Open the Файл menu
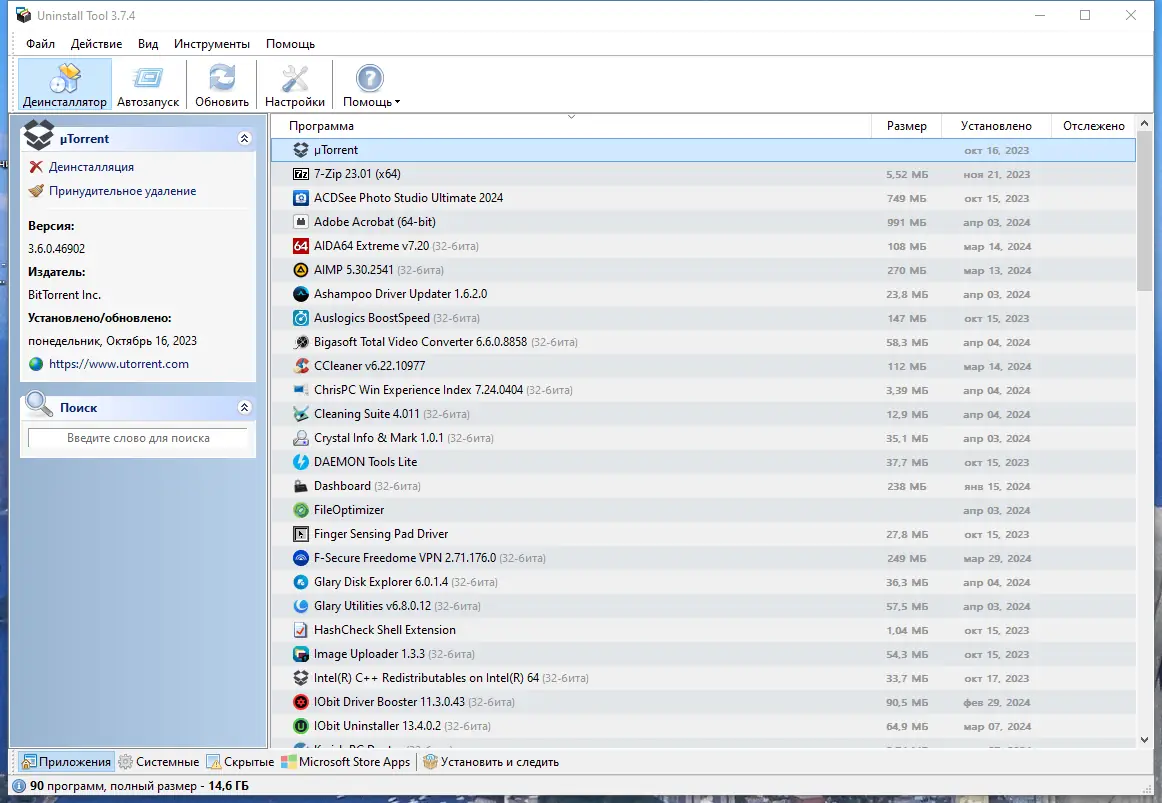Screen dimensions: 1162x803 [41, 44]
